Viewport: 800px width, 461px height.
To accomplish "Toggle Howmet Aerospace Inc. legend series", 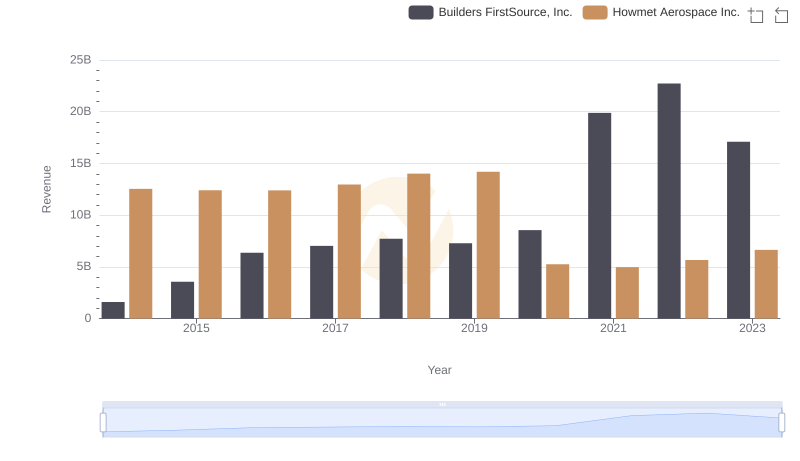I will click(661, 12).
